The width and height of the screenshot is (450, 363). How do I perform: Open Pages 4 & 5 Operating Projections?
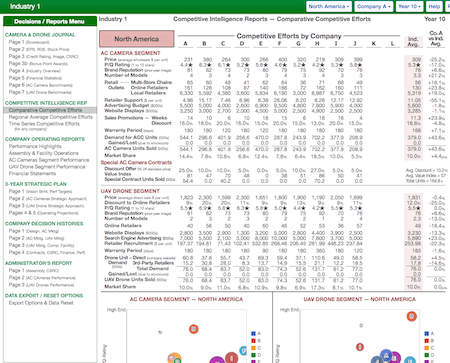43,213
